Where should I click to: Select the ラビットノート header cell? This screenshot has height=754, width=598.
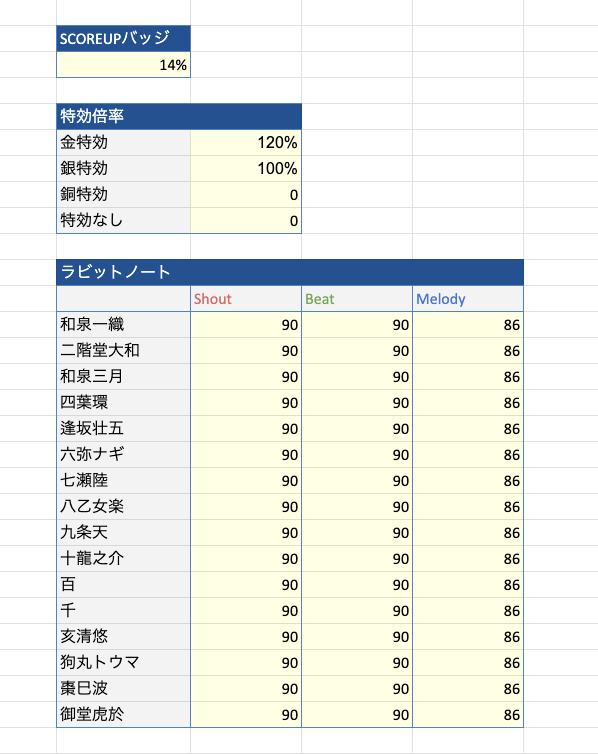290,272
